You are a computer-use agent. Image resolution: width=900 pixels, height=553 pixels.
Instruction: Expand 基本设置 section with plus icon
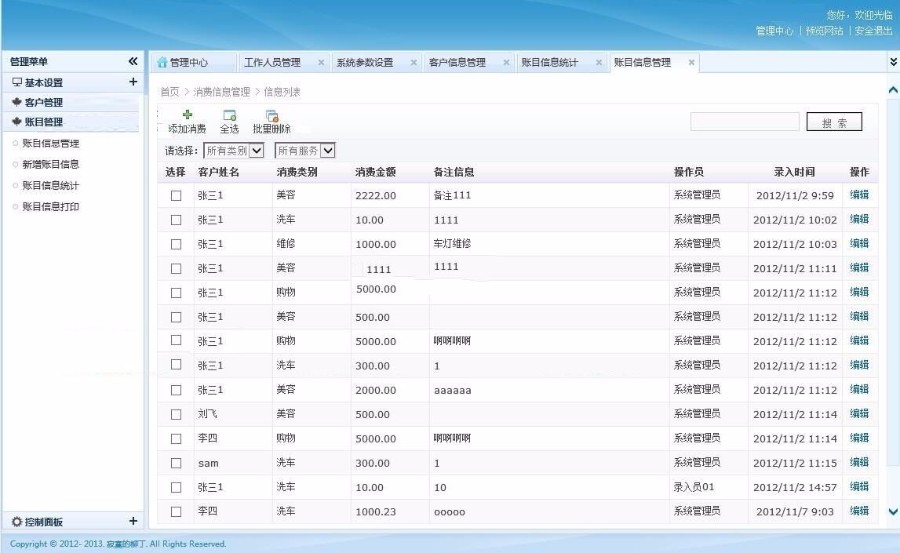[133, 82]
